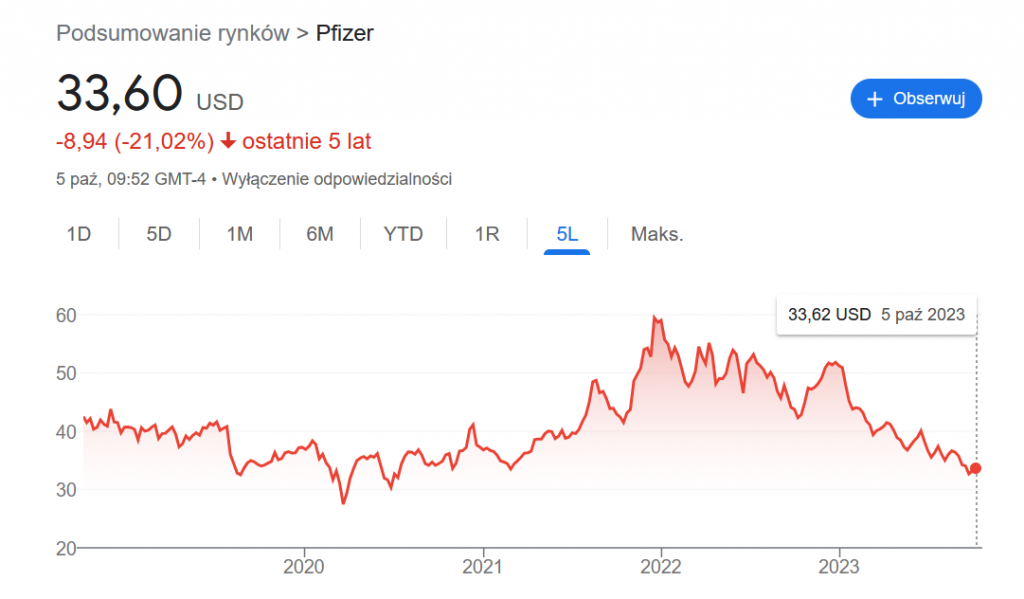Screen dimensions: 1024x599
Task: Open the 6M time range view
Action: click(x=320, y=235)
